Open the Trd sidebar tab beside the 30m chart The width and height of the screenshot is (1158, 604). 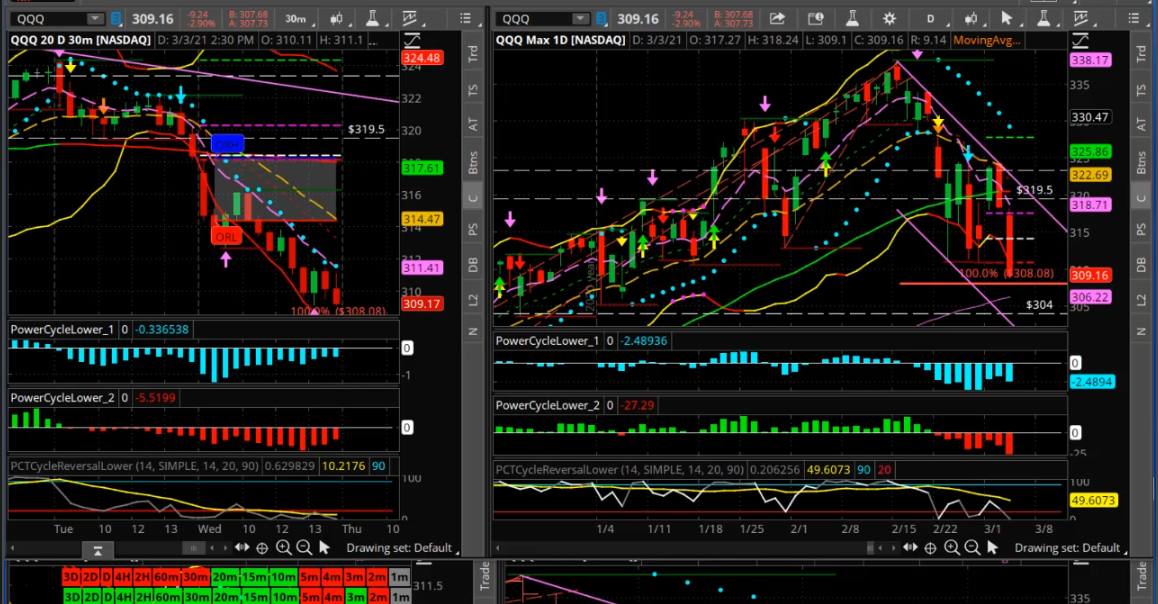(473, 53)
